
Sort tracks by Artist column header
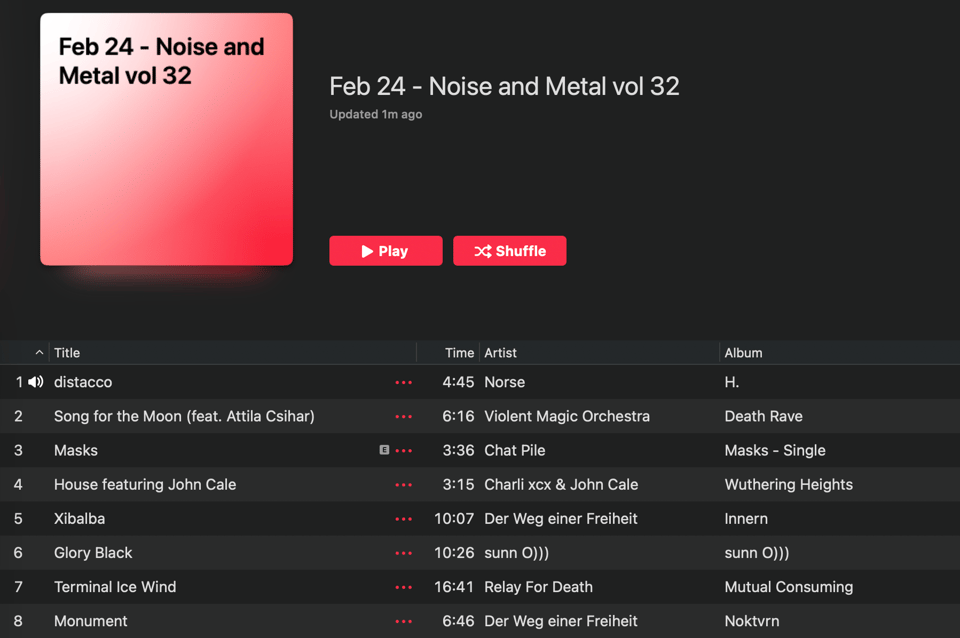(x=500, y=353)
